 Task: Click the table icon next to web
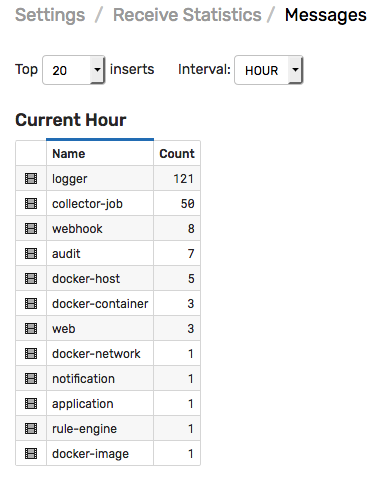(x=31, y=329)
